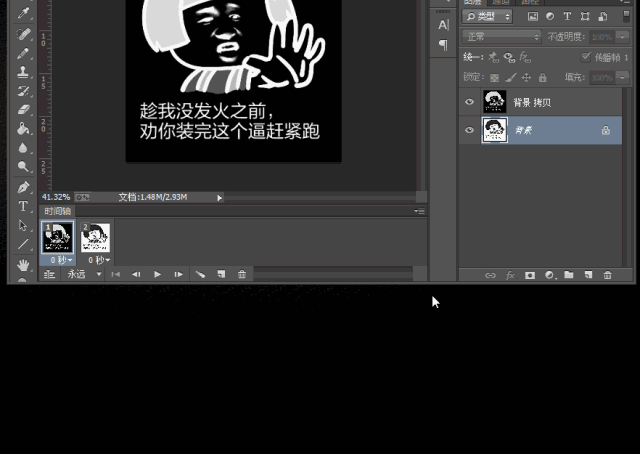
Task: Select timeline frame 1 thumbnail
Action: click(58, 238)
